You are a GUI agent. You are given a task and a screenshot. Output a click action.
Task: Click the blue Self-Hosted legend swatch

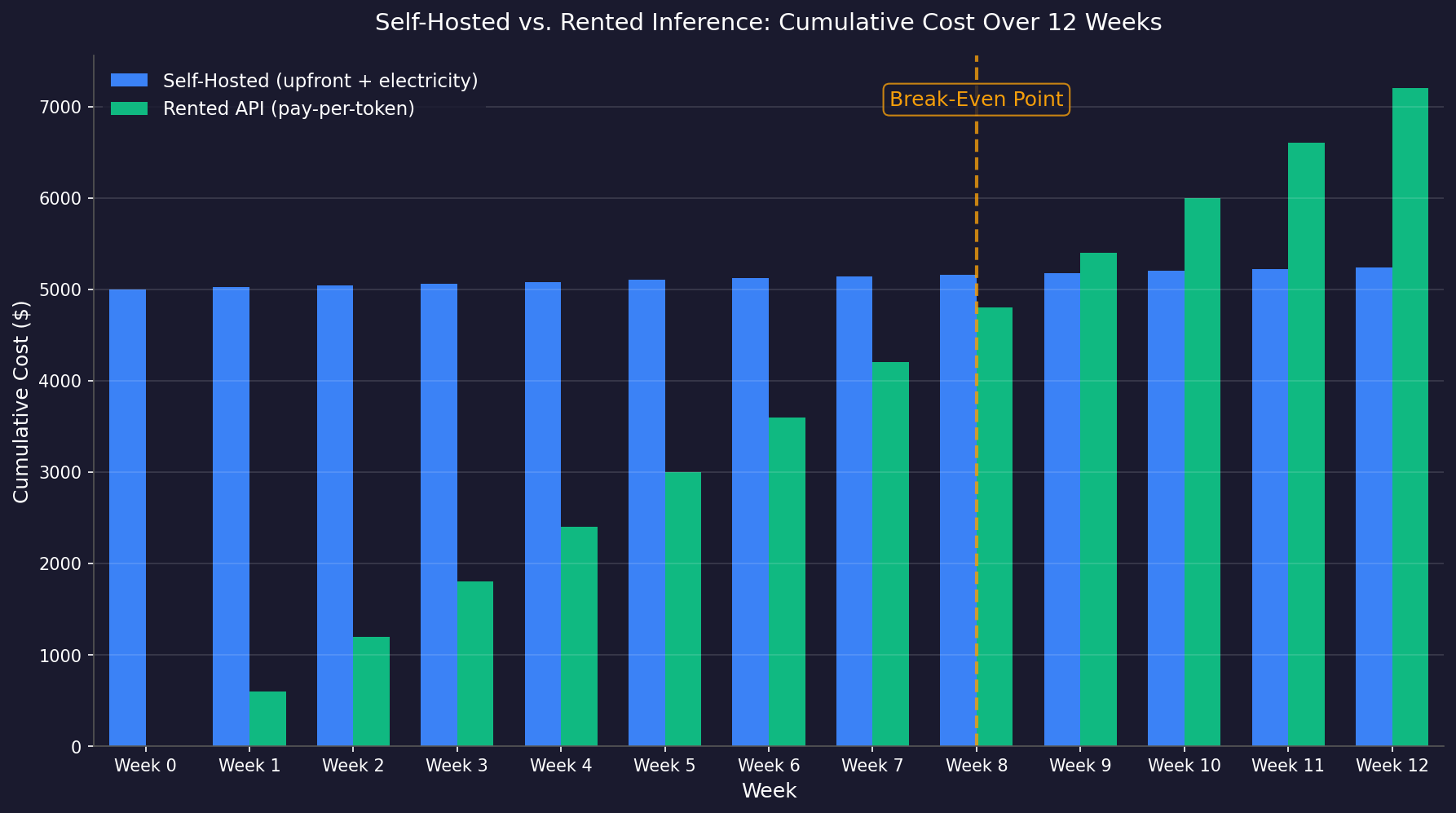pyautogui.click(x=130, y=81)
